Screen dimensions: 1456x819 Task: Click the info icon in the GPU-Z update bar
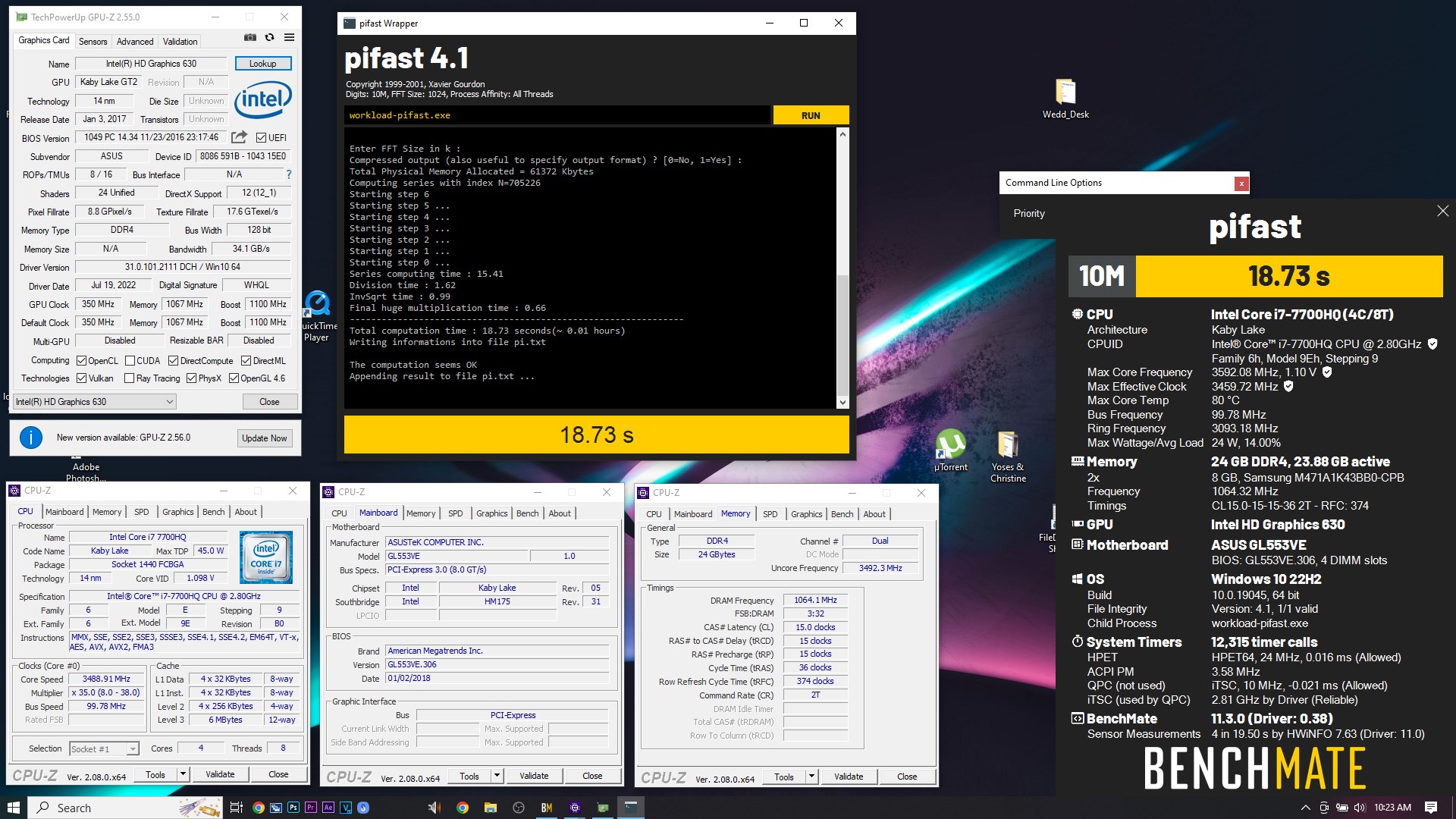click(30, 438)
